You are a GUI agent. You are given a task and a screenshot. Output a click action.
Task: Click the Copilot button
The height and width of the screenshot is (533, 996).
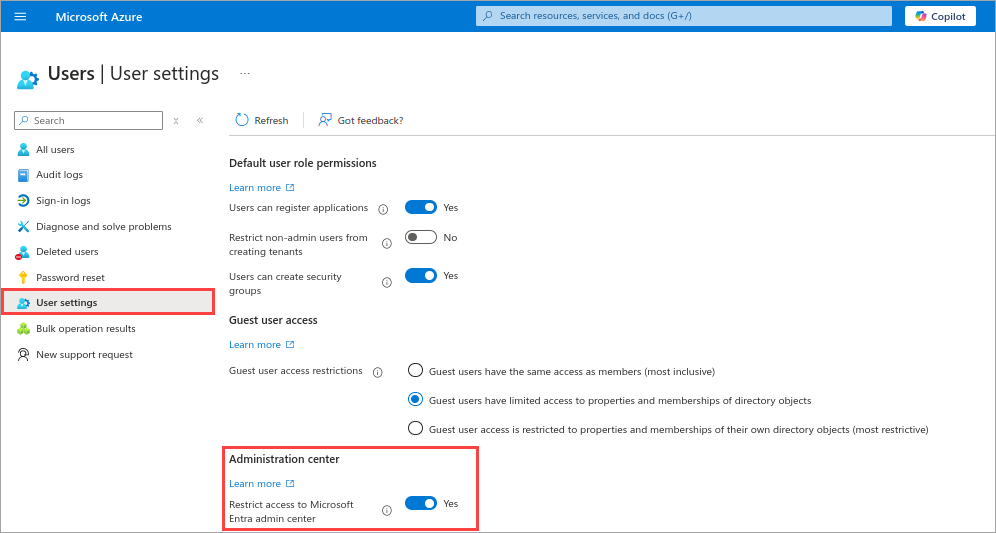tap(940, 17)
